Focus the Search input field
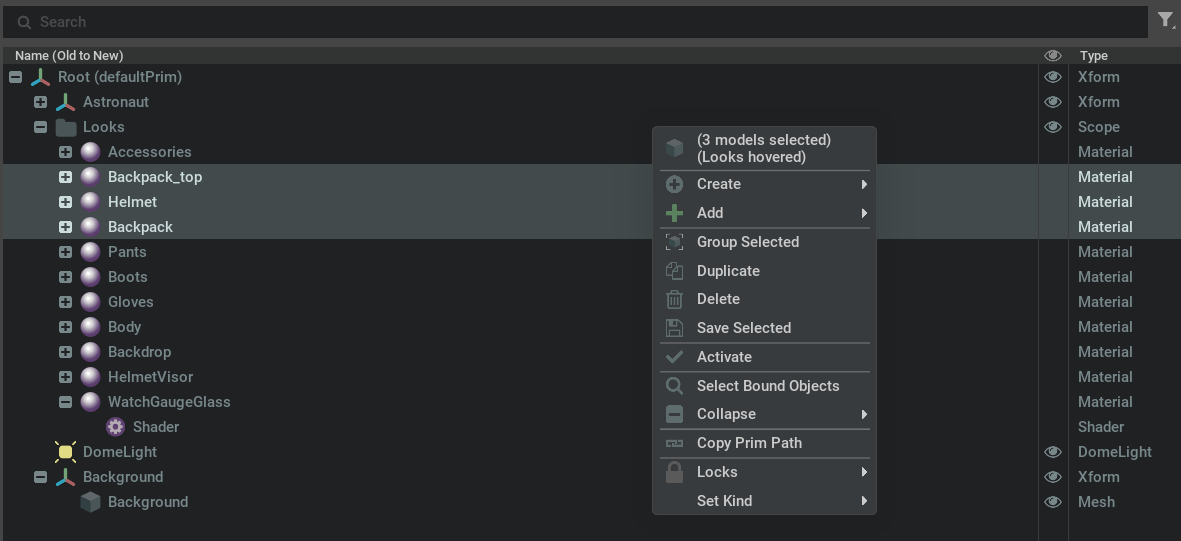 point(580,21)
